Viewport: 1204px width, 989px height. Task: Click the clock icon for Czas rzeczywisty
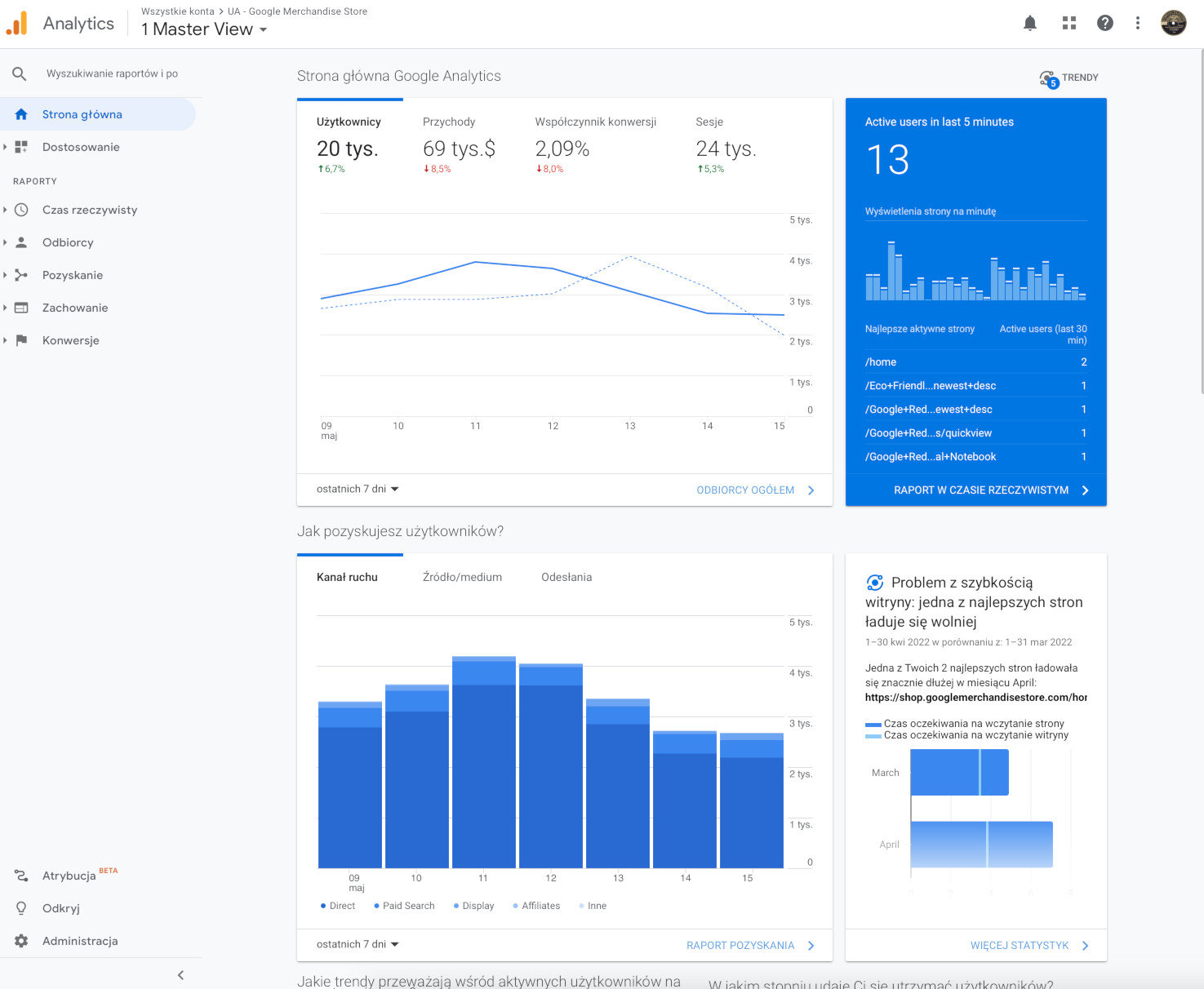(x=21, y=210)
